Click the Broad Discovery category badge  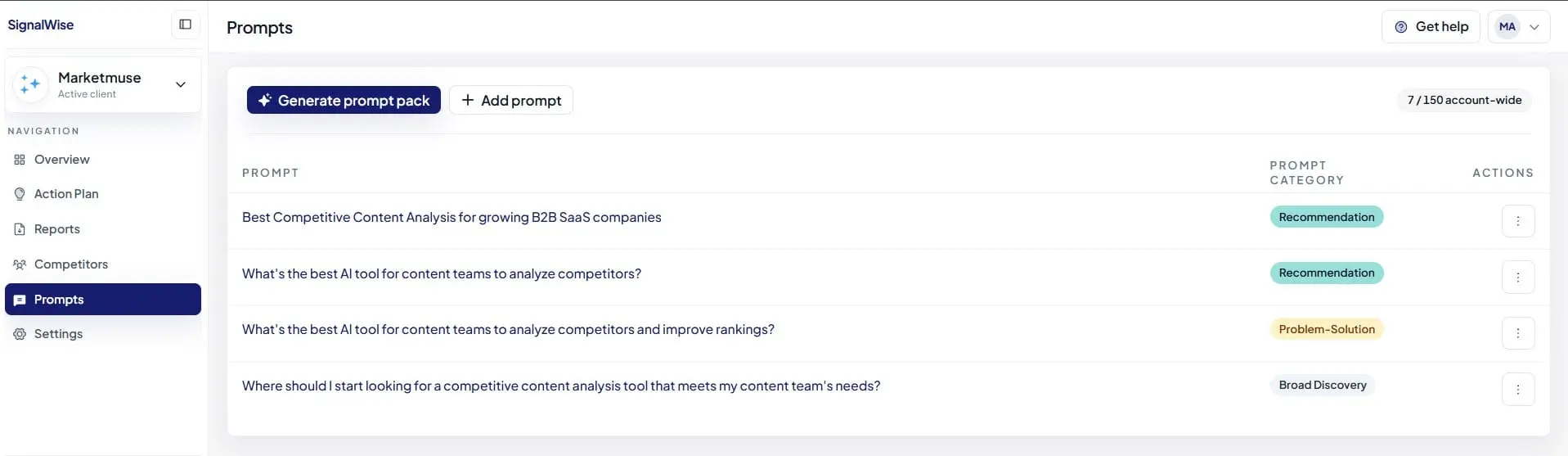(x=1323, y=385)
